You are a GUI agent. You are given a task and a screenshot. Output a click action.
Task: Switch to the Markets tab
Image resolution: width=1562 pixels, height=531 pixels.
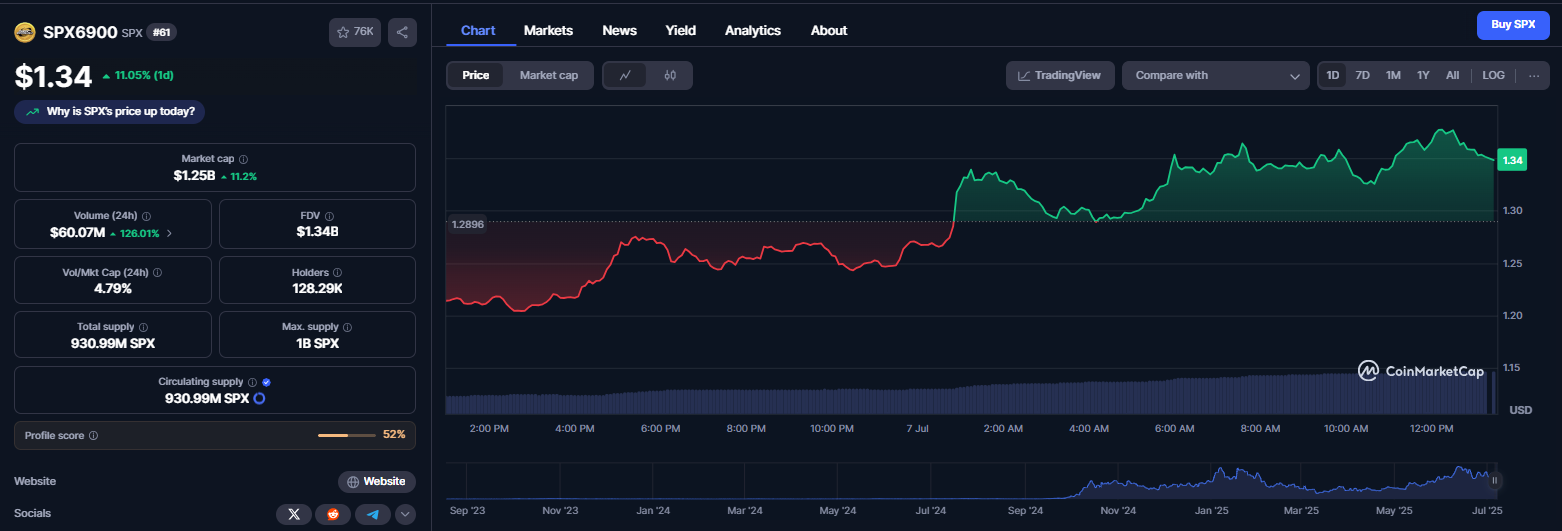pos(548,30)
